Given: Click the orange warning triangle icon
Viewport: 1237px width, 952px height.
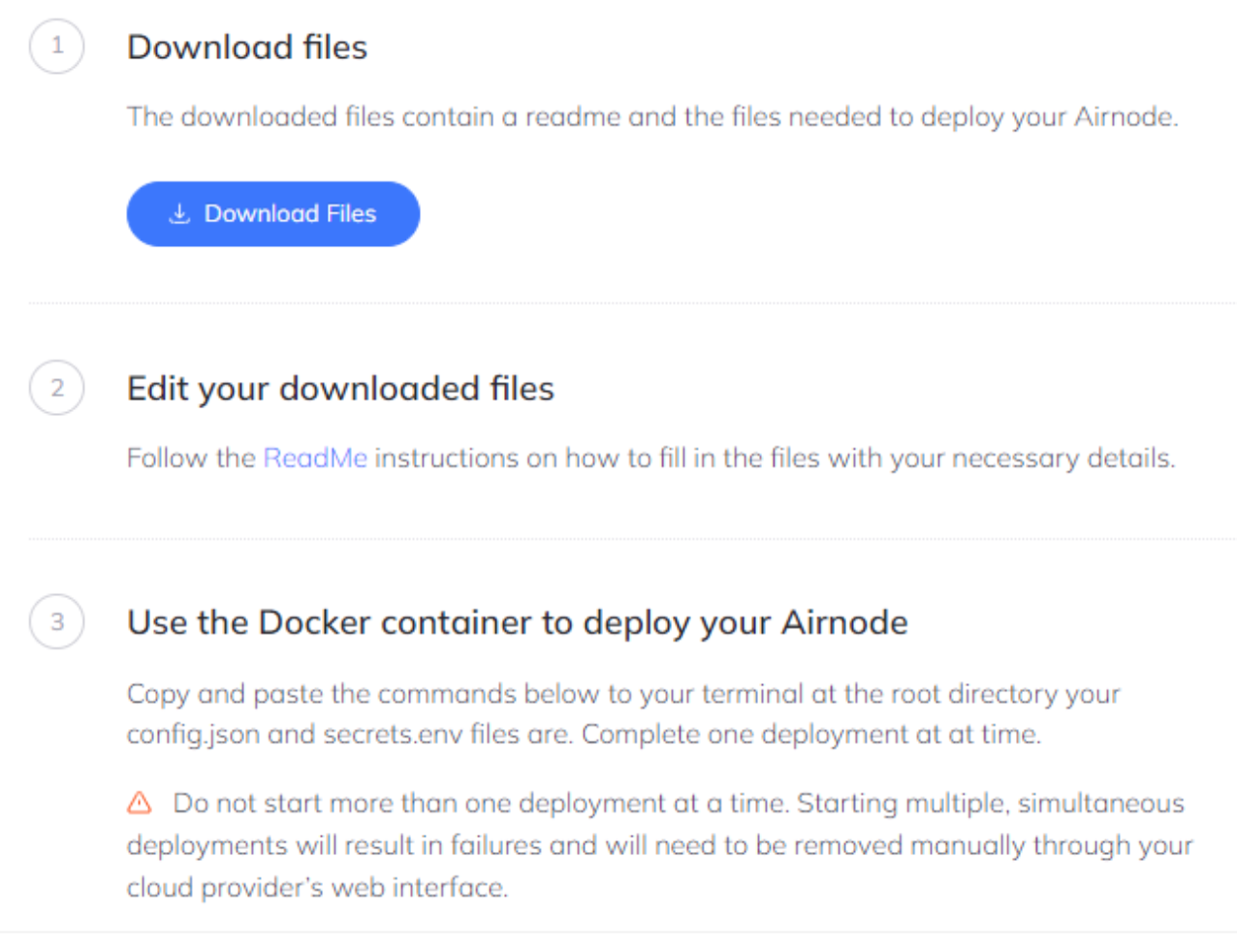Looking at the screenshot, I should (x=140, y=803).
